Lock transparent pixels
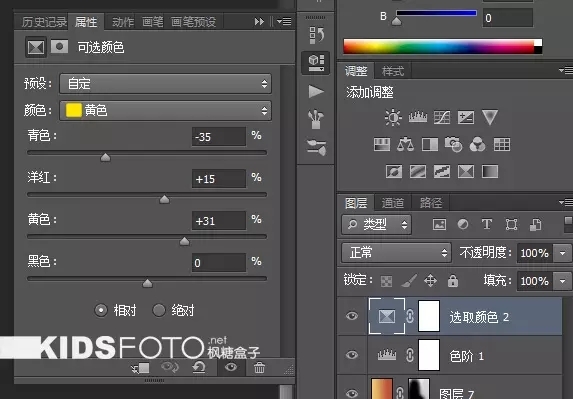The height and width of the screenshot is (399, 573). click(x=386, y=281)
